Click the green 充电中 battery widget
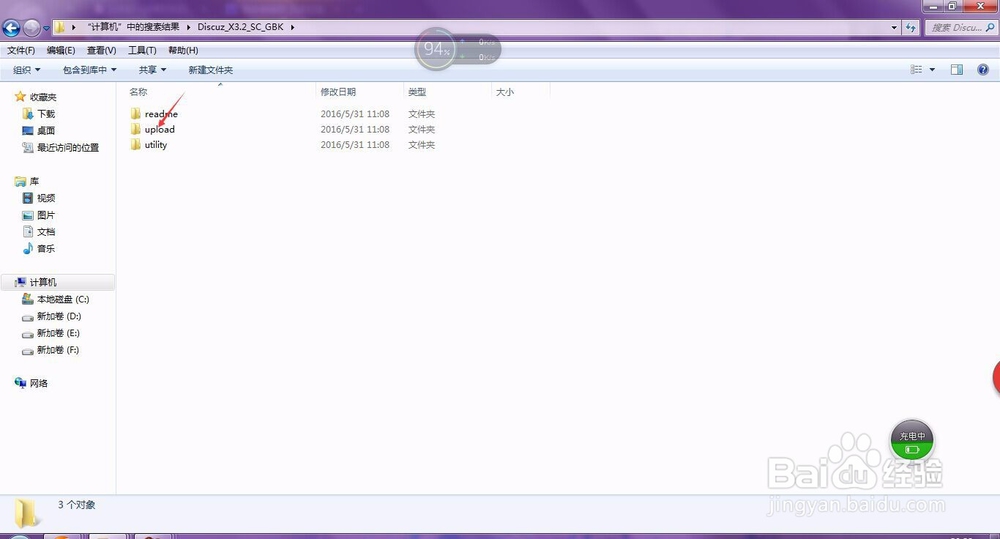This screenshot has width=1000, height=539. (912, 440)
